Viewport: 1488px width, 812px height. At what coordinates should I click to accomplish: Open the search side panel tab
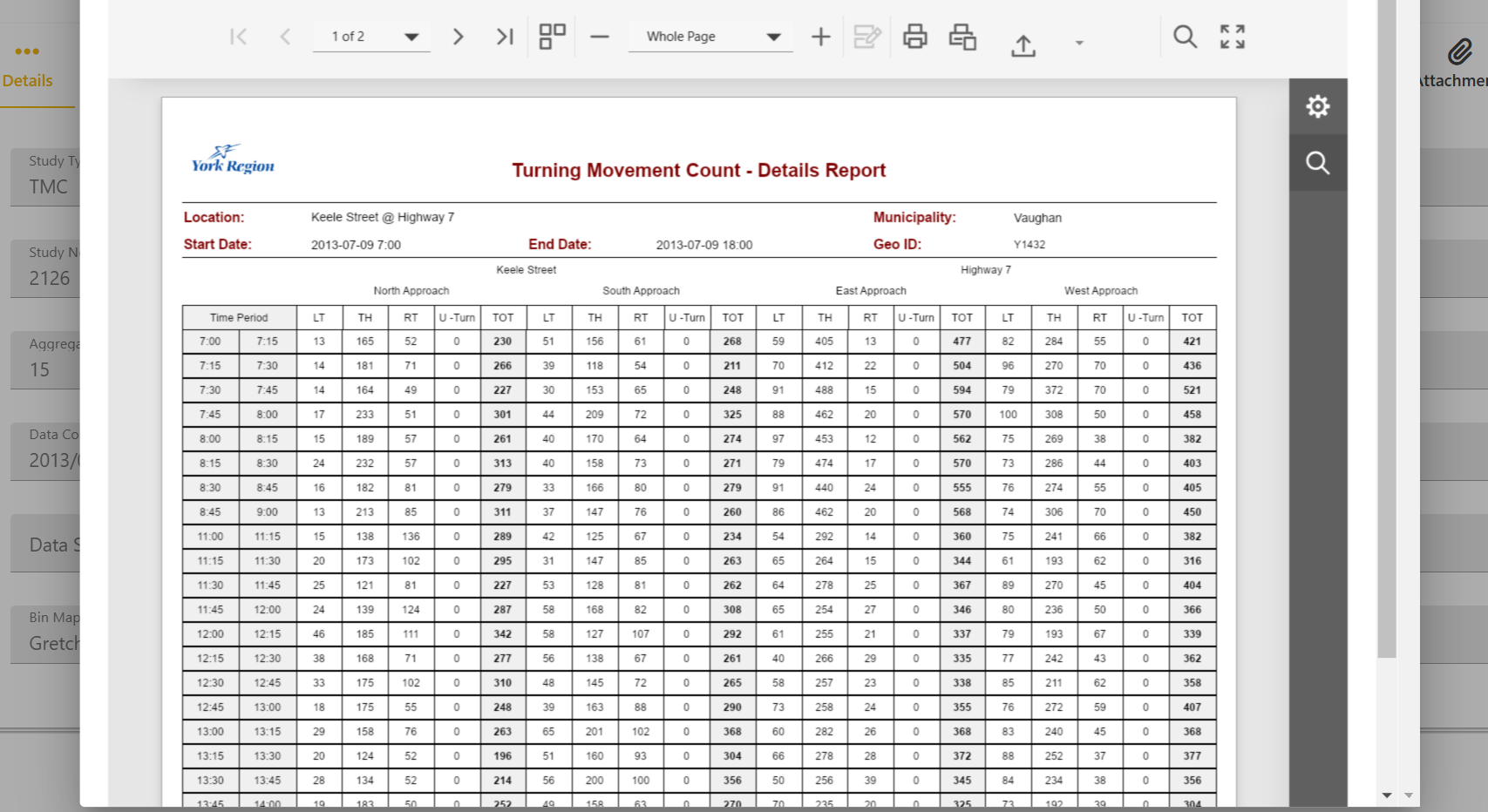(x=1317, y=163)
